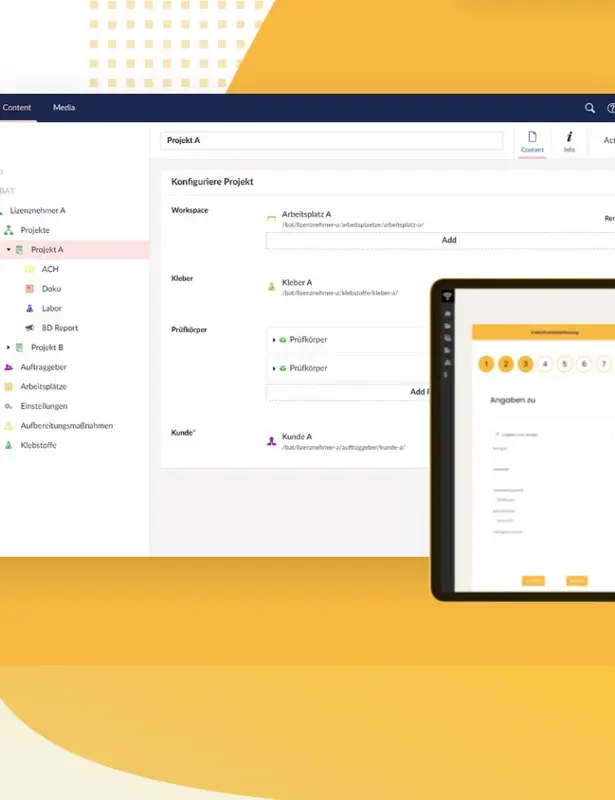Click the Kunde A person icon
615x800 pixels.
click(271, 441)
